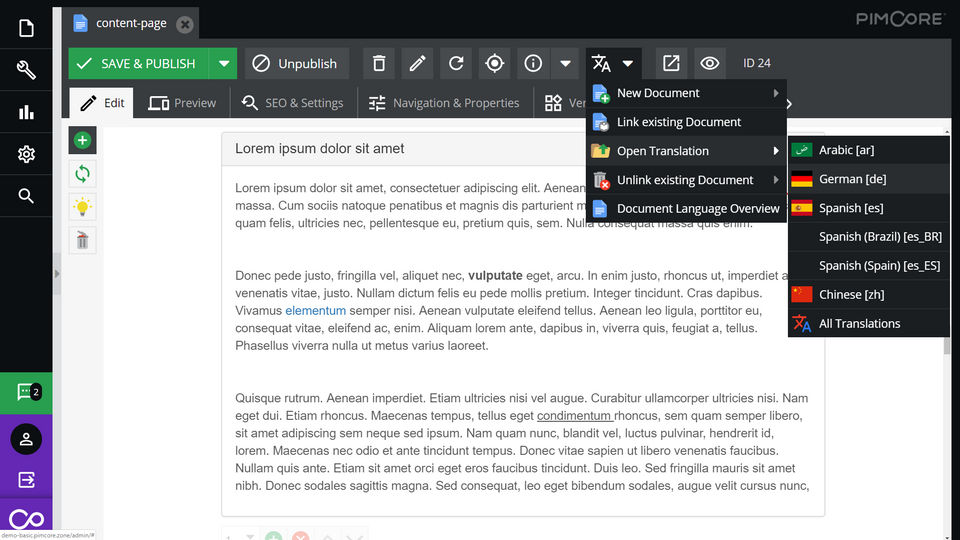Switch to the Edit tab

point(102,103)
